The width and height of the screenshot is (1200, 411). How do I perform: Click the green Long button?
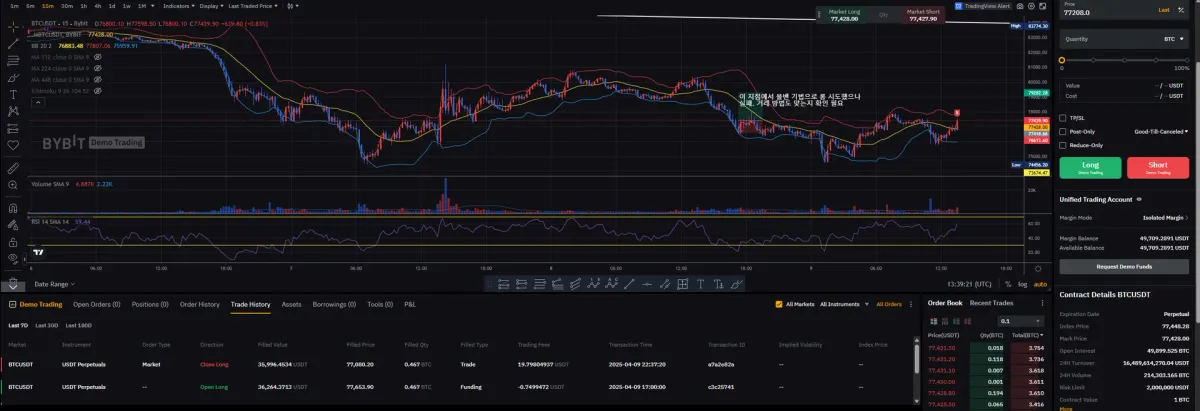point(1090,168)
